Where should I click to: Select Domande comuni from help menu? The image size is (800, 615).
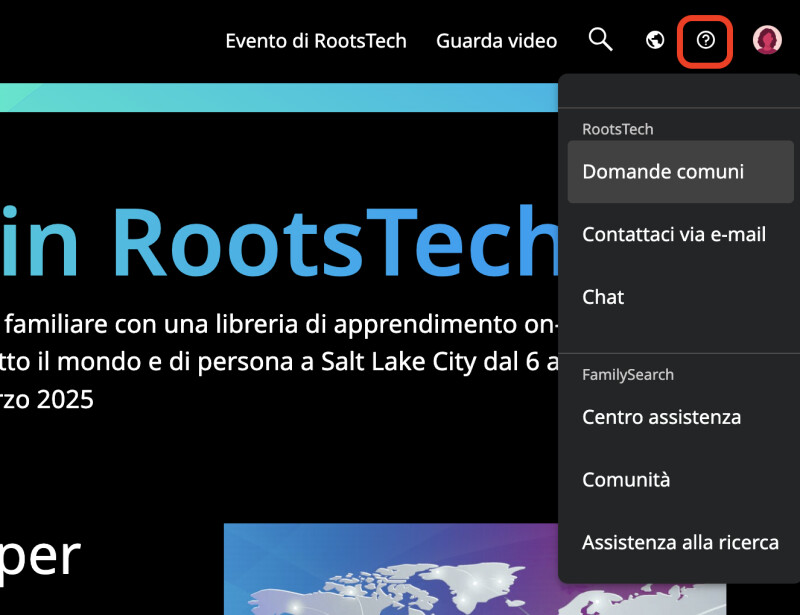point(681,171)
